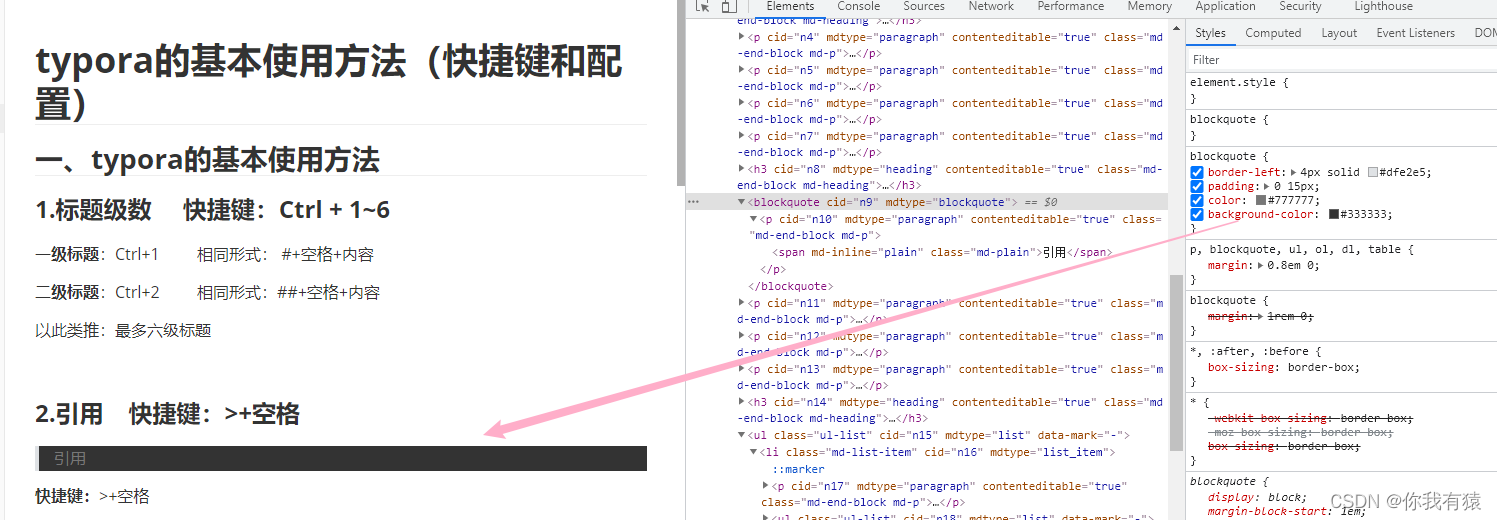Click the 一级标题 paragraph line
The height and width of the screenshot is (520, 1497).
pos(207,255)
